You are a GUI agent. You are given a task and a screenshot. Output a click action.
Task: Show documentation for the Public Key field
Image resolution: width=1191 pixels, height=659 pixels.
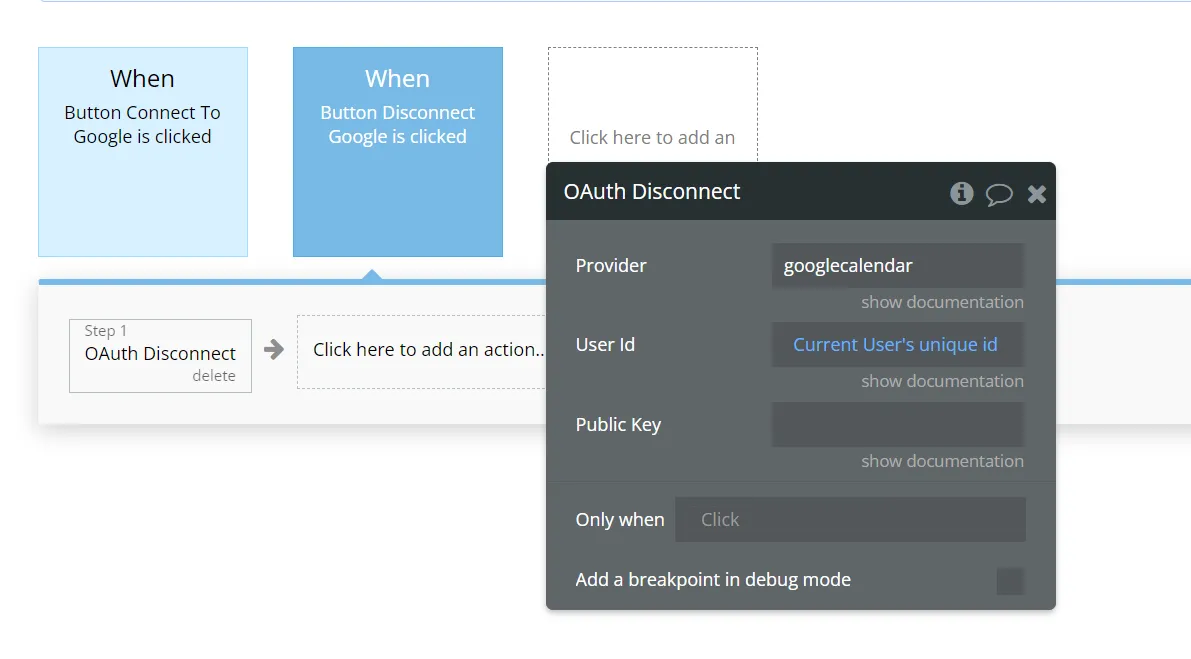click(x=942, y=461)
